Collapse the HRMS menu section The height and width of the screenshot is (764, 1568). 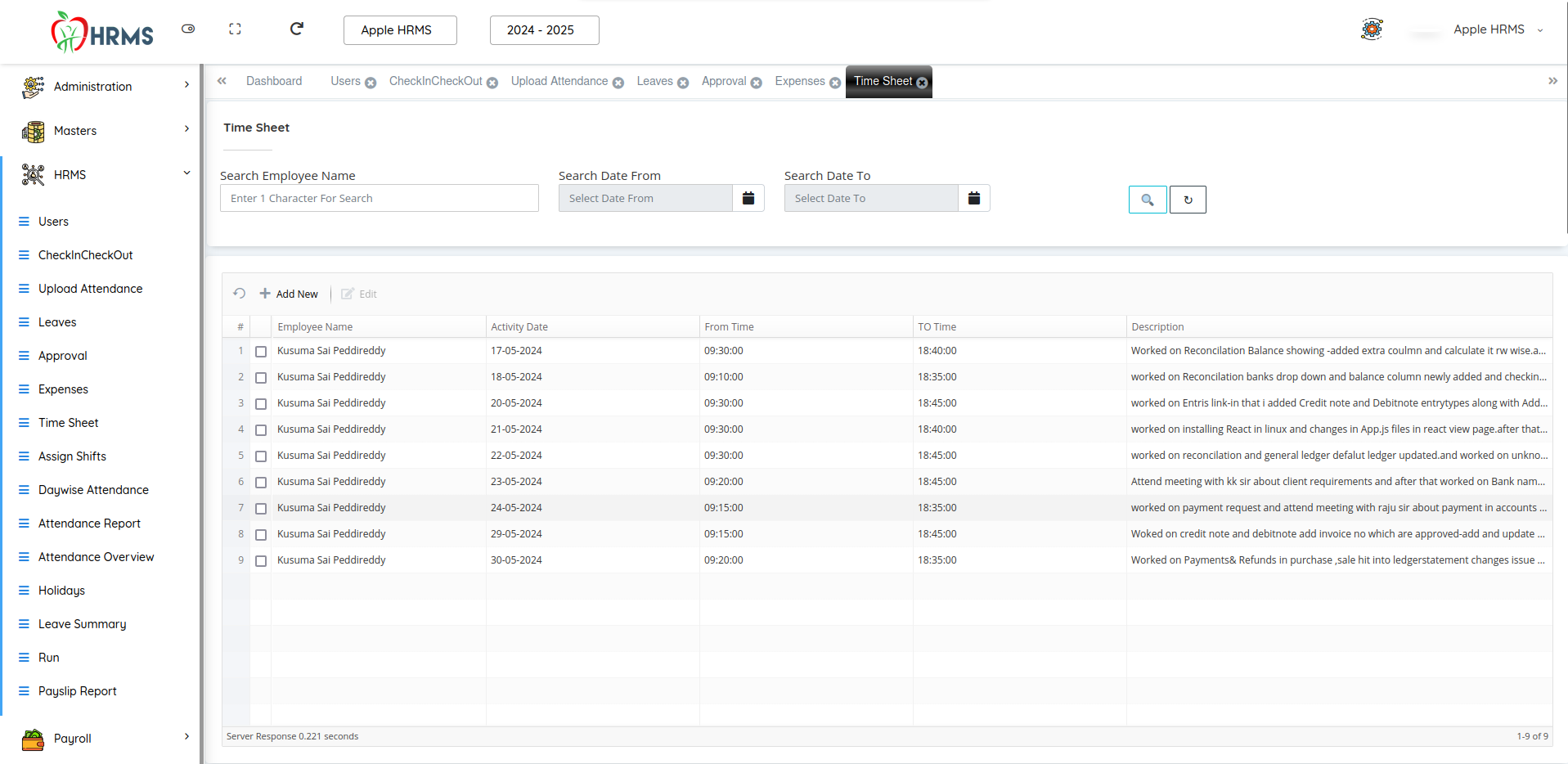coord(105,174)
